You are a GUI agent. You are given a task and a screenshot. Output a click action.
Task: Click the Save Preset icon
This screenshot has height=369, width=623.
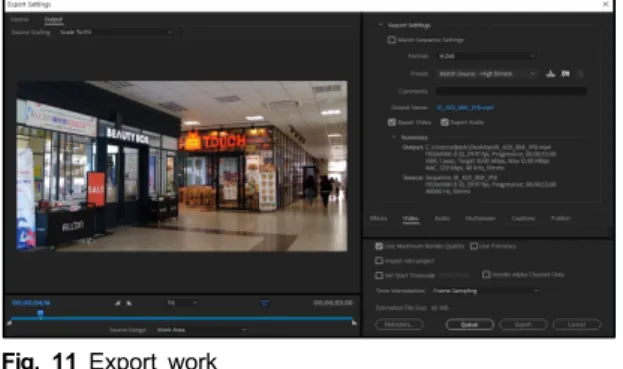pos(550,73)
